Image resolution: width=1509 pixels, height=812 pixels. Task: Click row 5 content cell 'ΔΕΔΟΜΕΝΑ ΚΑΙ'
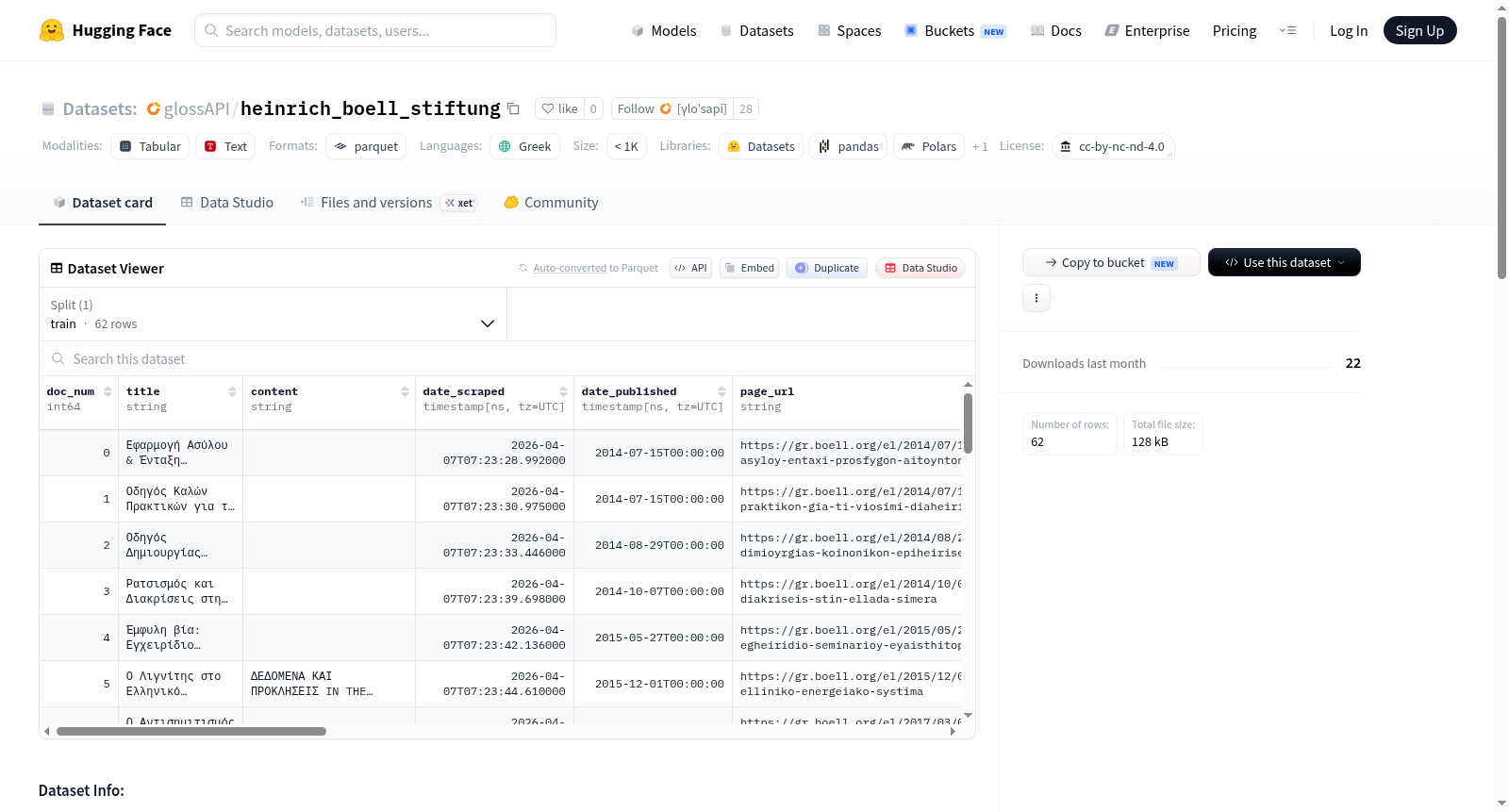pos(329,684)
